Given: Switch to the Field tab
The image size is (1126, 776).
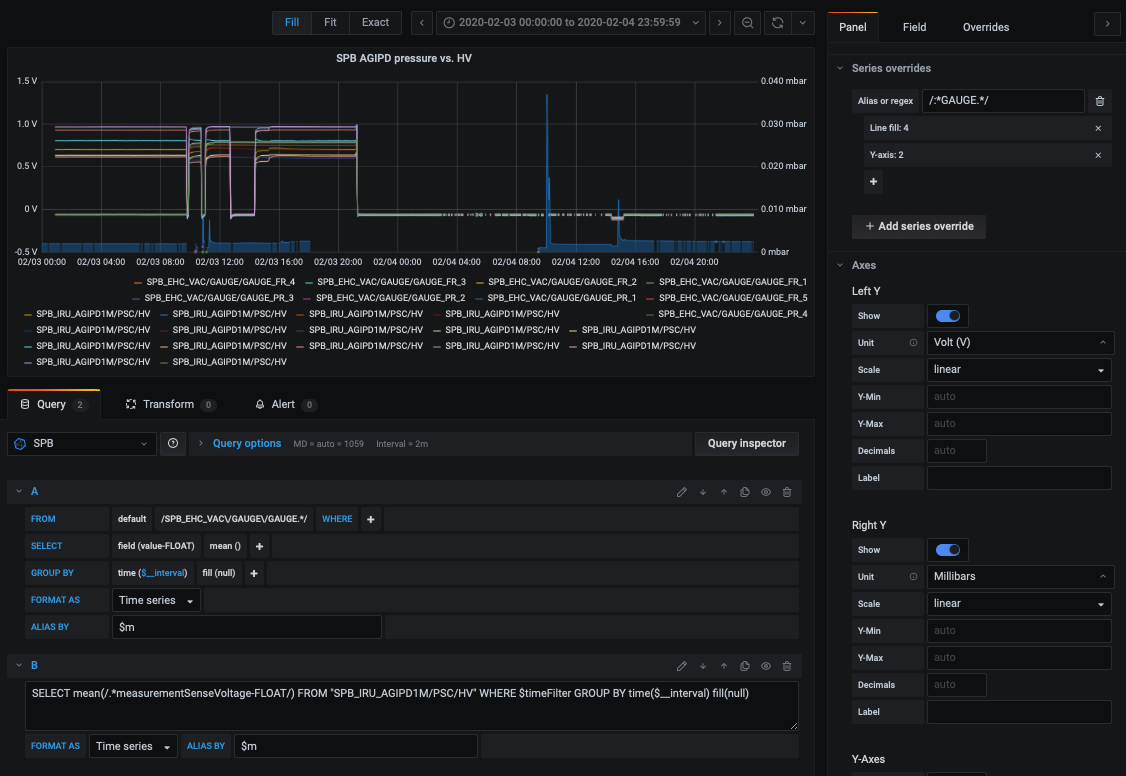Looking at the screenshot, I should pyautogui.click(x=914, y=27).
